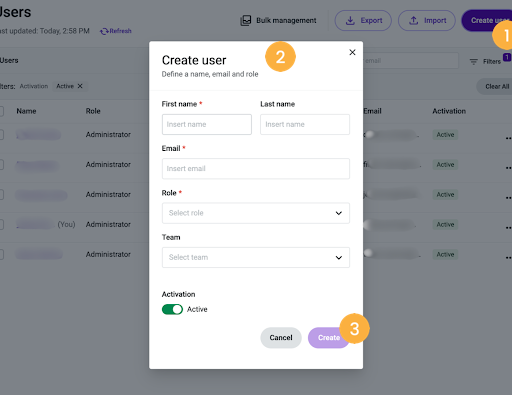Click the chevron in Select team field

[339, 258]
